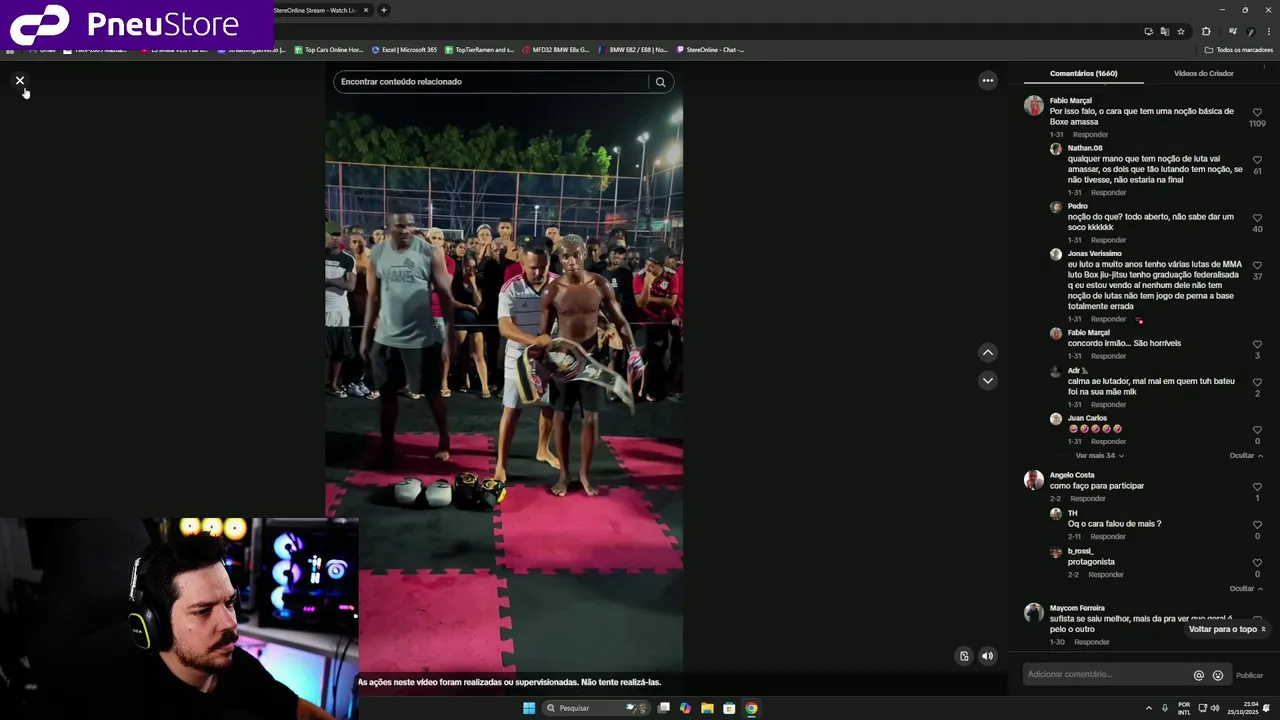
Task: Click Responder under Maycom Ferreira's comment
Action: 1092,642
